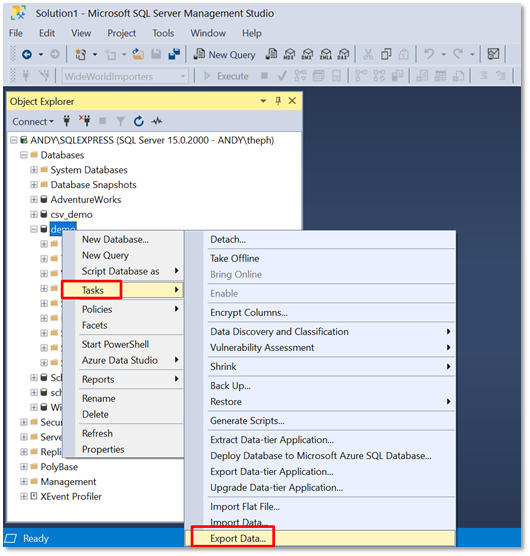Collapse the ANDY\SQLEXPRESS server node
This screenshot has width=530, height=556.
(13, 140)
